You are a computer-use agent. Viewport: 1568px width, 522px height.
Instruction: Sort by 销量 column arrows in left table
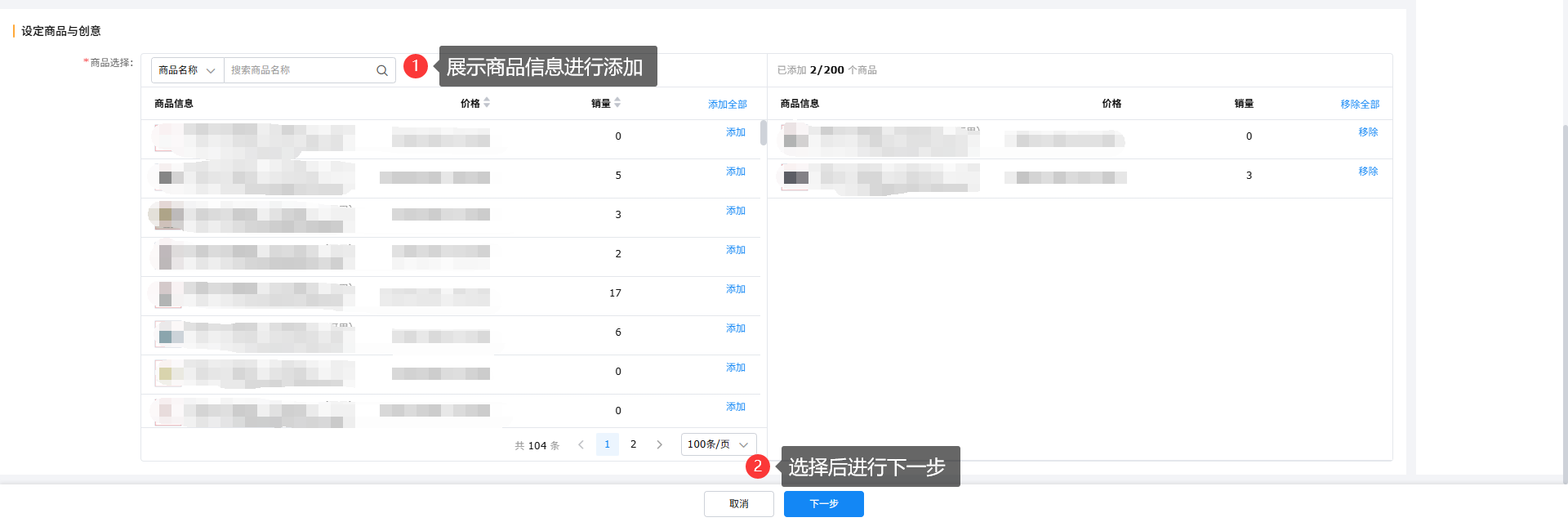(617, 103)
